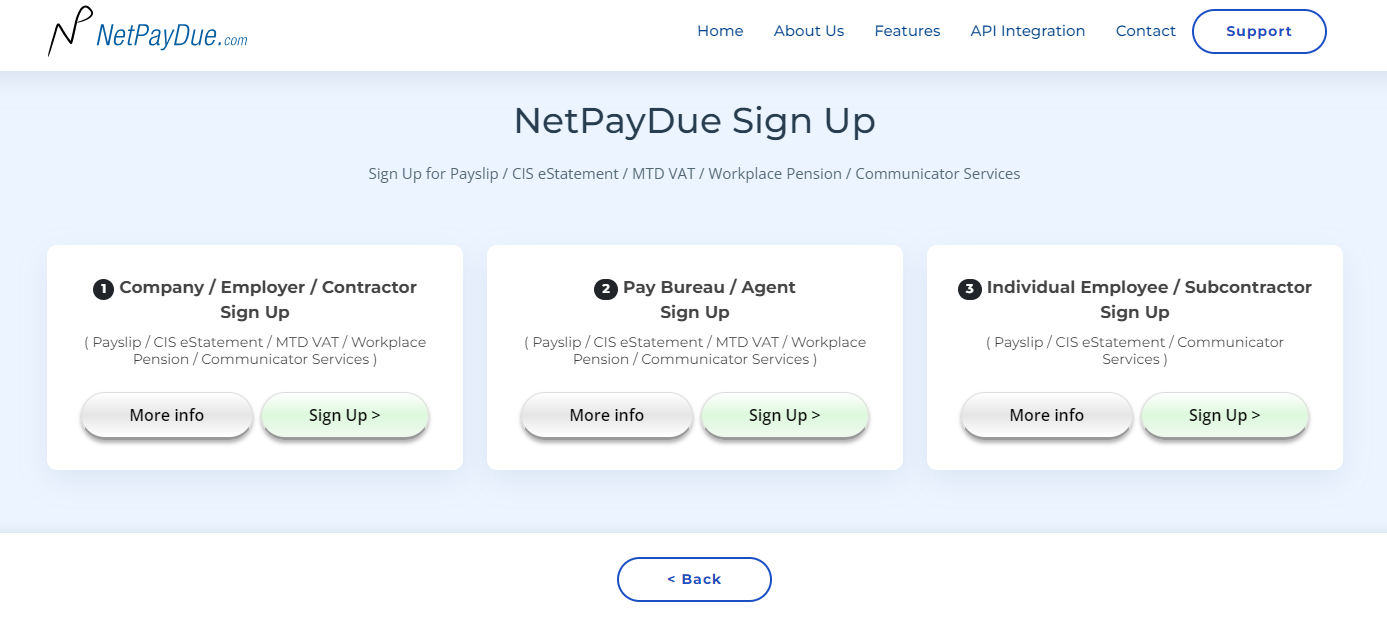Sign up as Company / Employer / Contractor
The image size is (1387, 623).
(345, 415)
